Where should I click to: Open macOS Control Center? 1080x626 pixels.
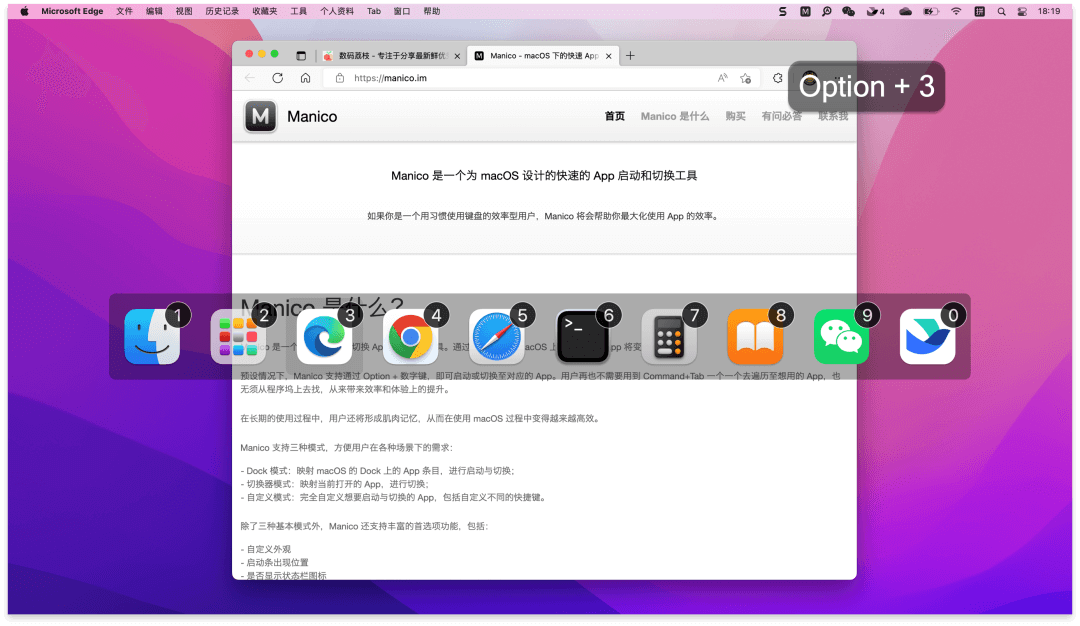[1021, 11]
